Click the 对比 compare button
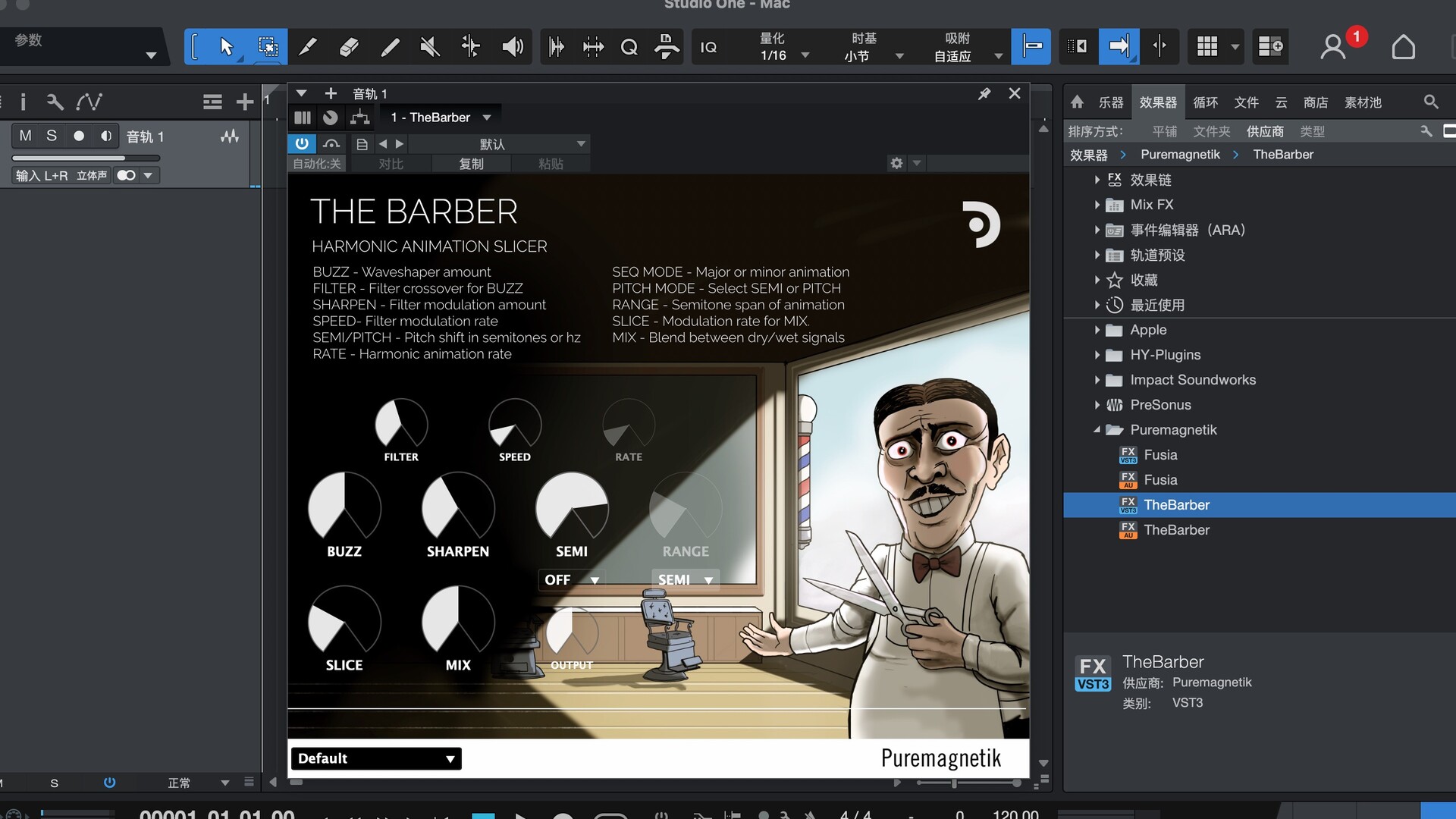Screen dimensions: 1456x819 coord(391,164)
